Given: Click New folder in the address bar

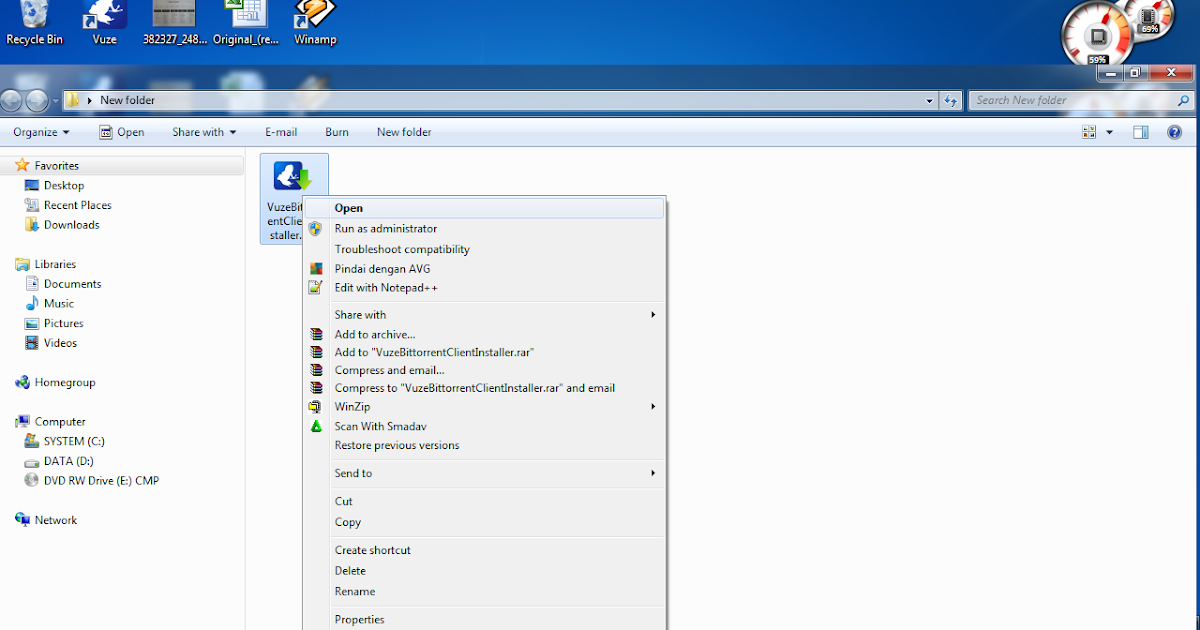Looking at the screenshot, I should [127, 100].
